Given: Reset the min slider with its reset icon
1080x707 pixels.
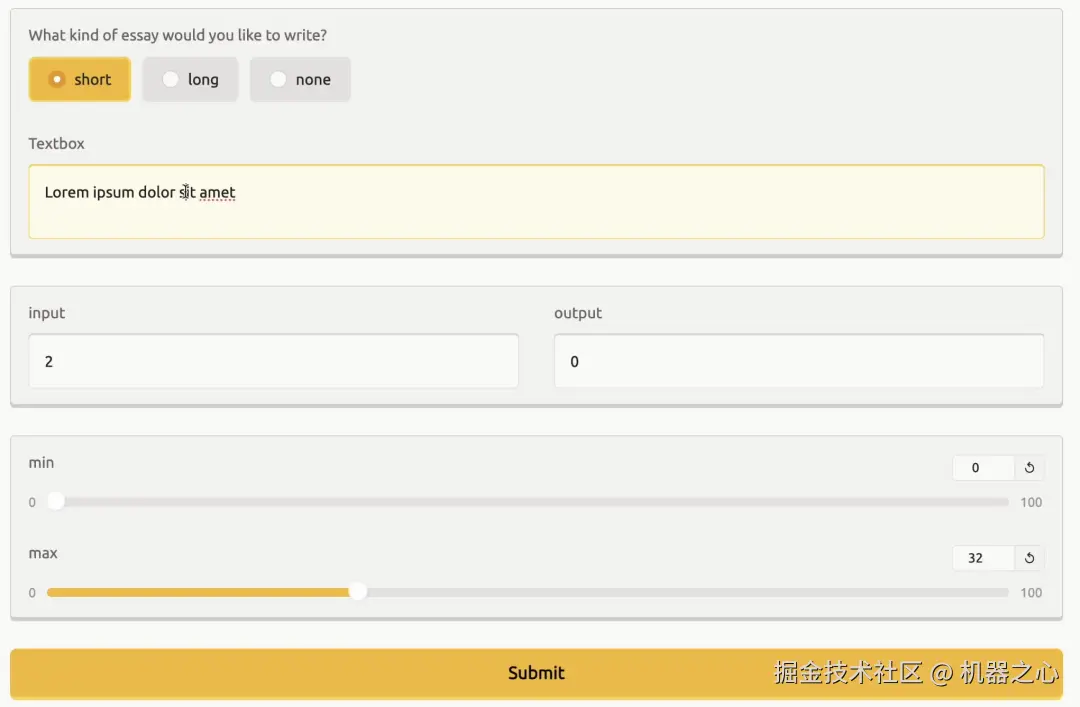Looking at the screenshot, I should pyautogui.click(x=1029, y=468).
